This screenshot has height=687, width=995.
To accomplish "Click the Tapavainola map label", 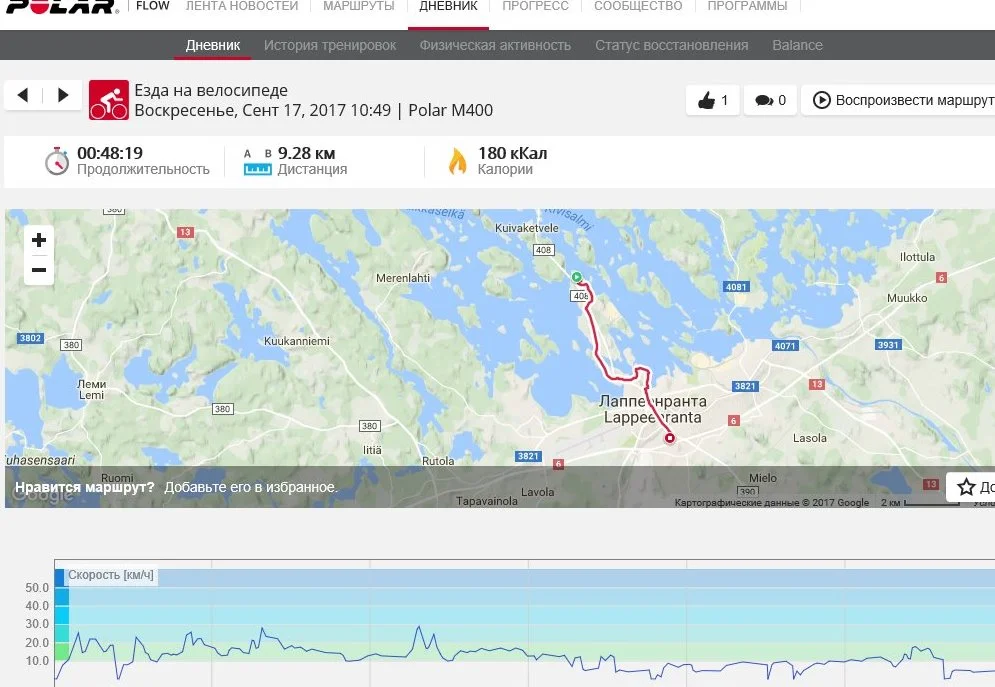I will [x=487, y=501].
